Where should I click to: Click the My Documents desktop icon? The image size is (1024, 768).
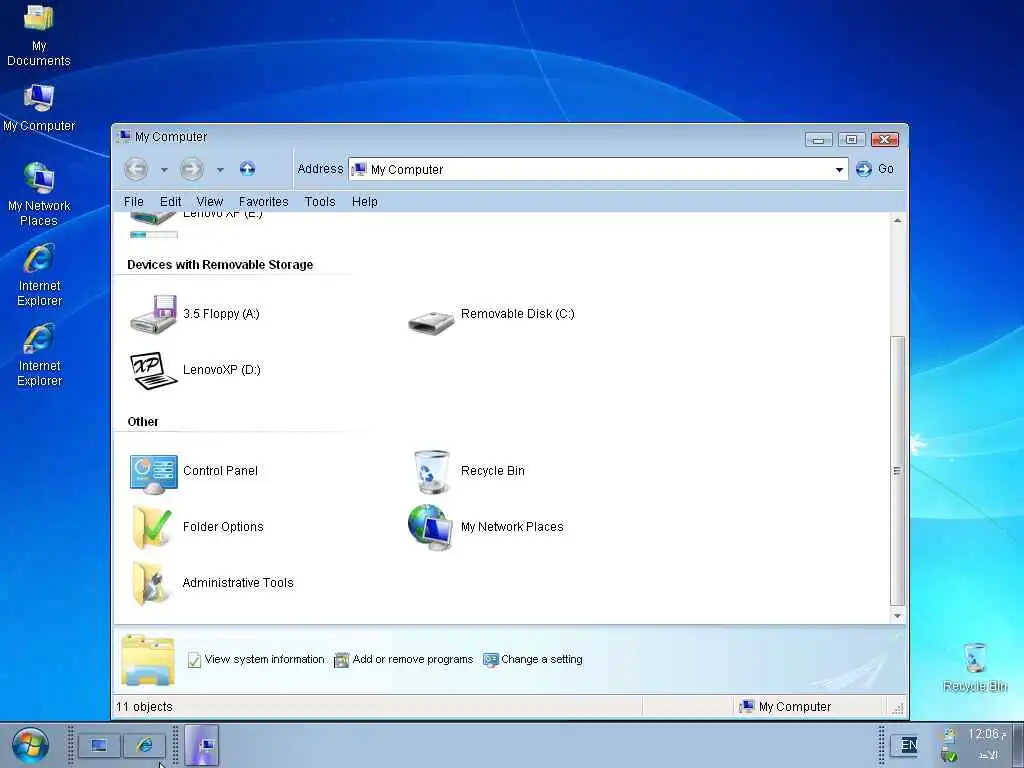click(39, 36)
